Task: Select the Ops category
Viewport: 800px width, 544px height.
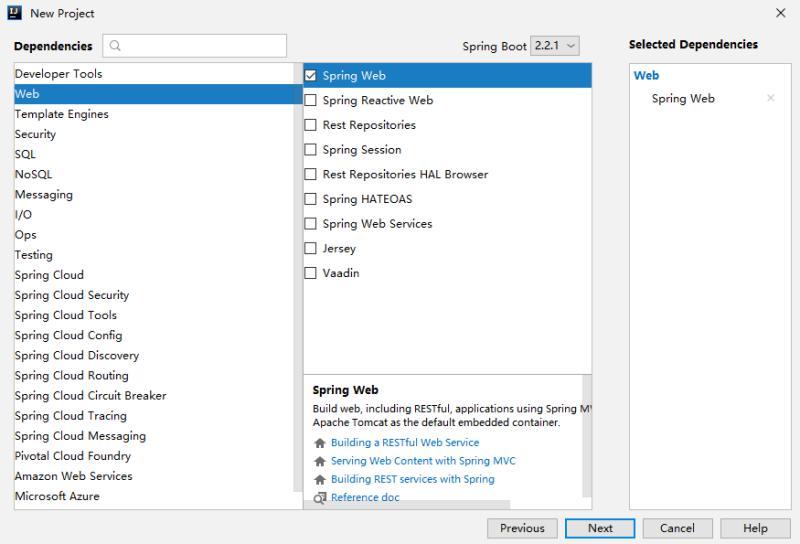Action: [154, 235]
